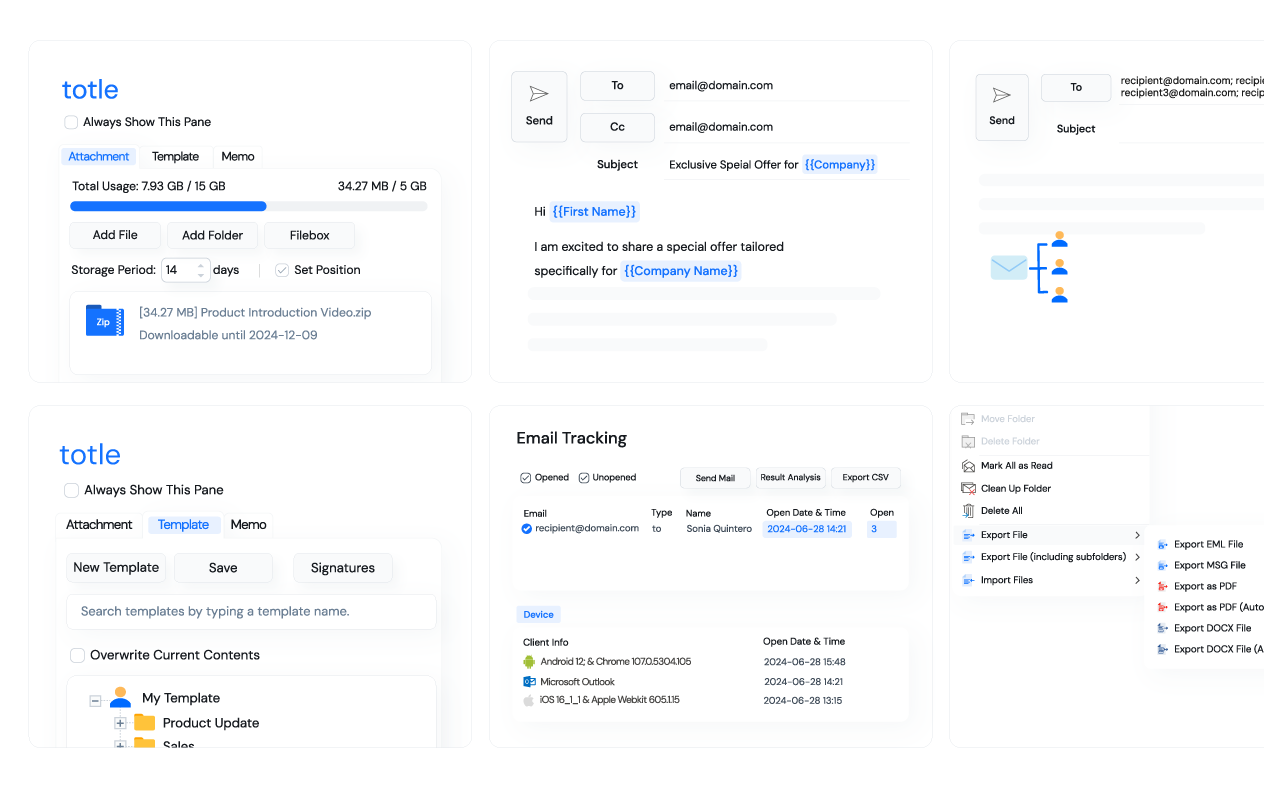1264x788 pixels.
Task: Open the Memo tab above Total Usage
Action: point(238,157)
